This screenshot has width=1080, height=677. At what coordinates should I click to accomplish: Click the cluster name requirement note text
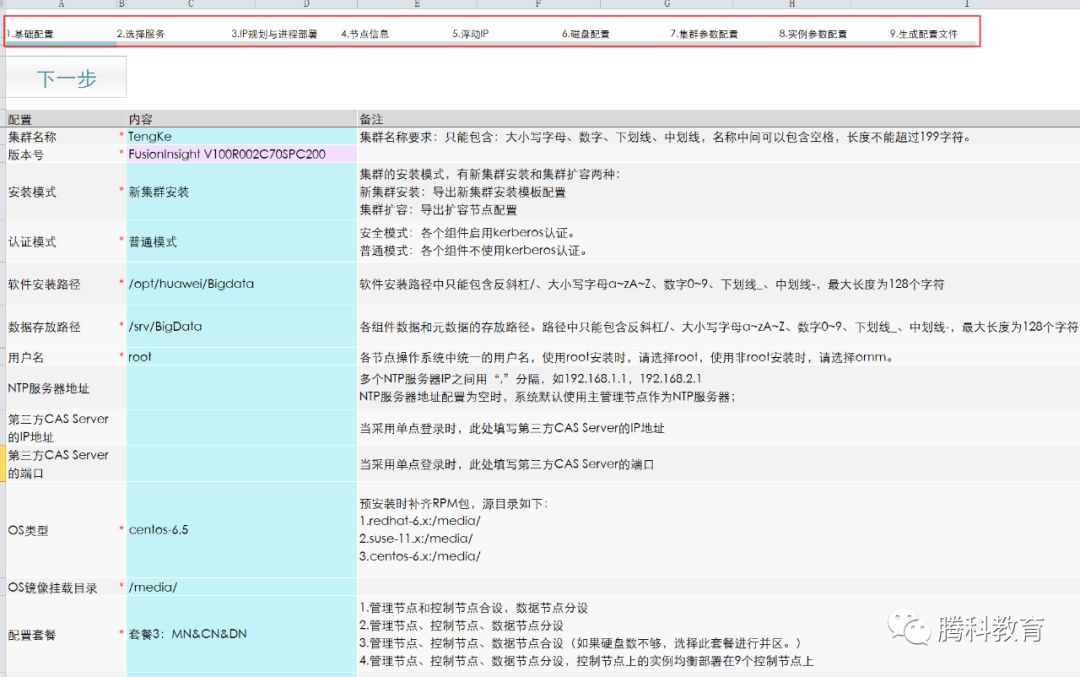pos(665,136)
